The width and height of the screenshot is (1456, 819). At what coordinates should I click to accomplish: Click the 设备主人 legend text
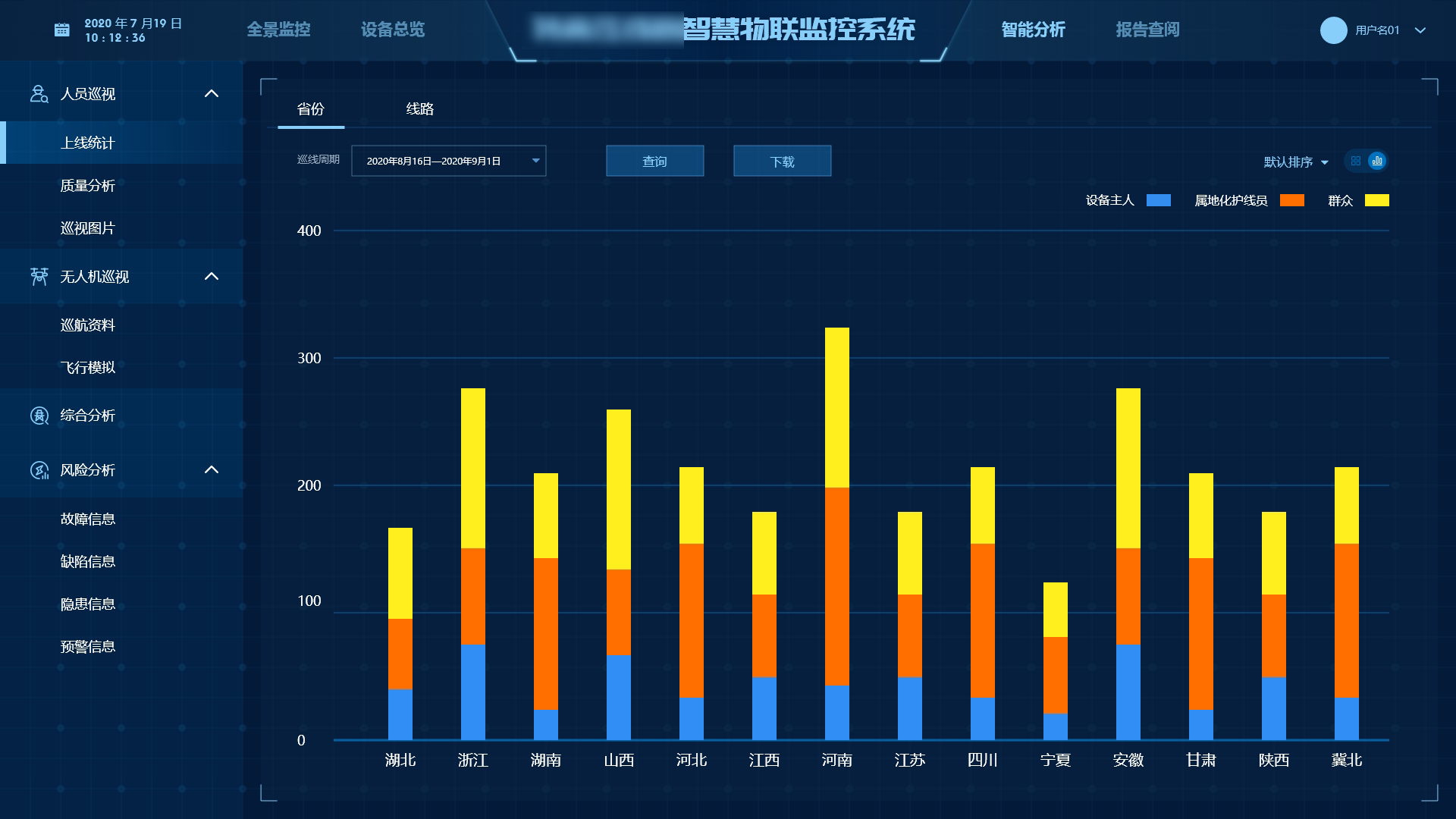[x=1110, y=200]
